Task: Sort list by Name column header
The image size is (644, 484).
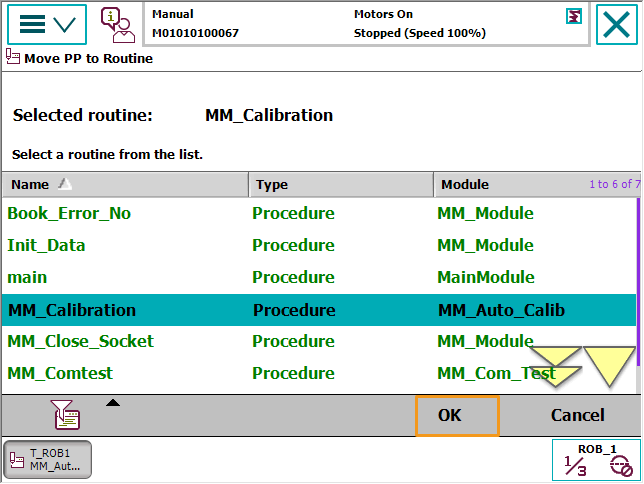Action: pyautogui.click(x=125, y=184)
